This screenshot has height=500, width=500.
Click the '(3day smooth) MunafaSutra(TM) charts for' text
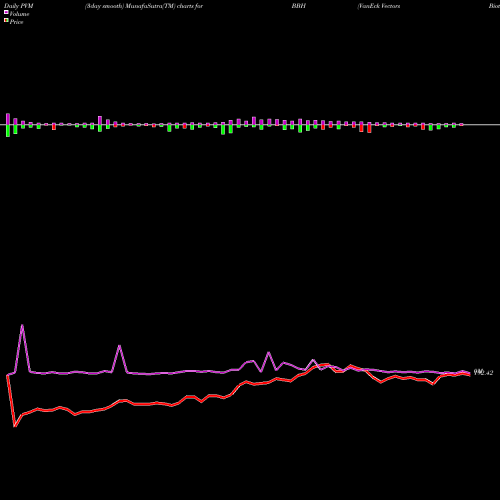click(144, 6)
